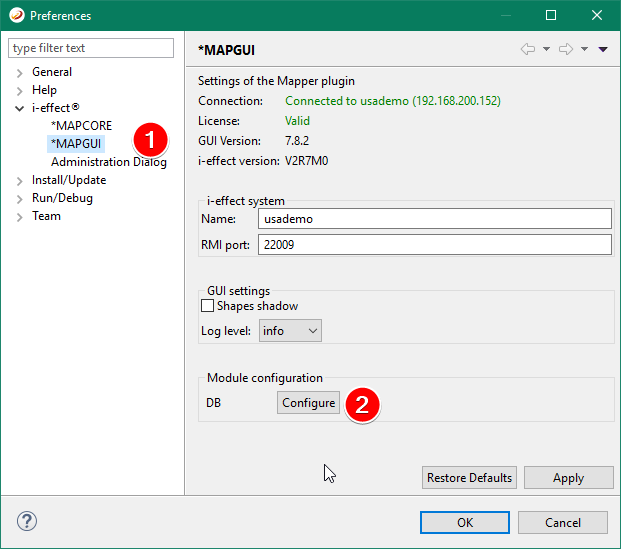Screen dimensions: 621x549
Task: Click the Restore Defaults button
Action: (470, 478)
